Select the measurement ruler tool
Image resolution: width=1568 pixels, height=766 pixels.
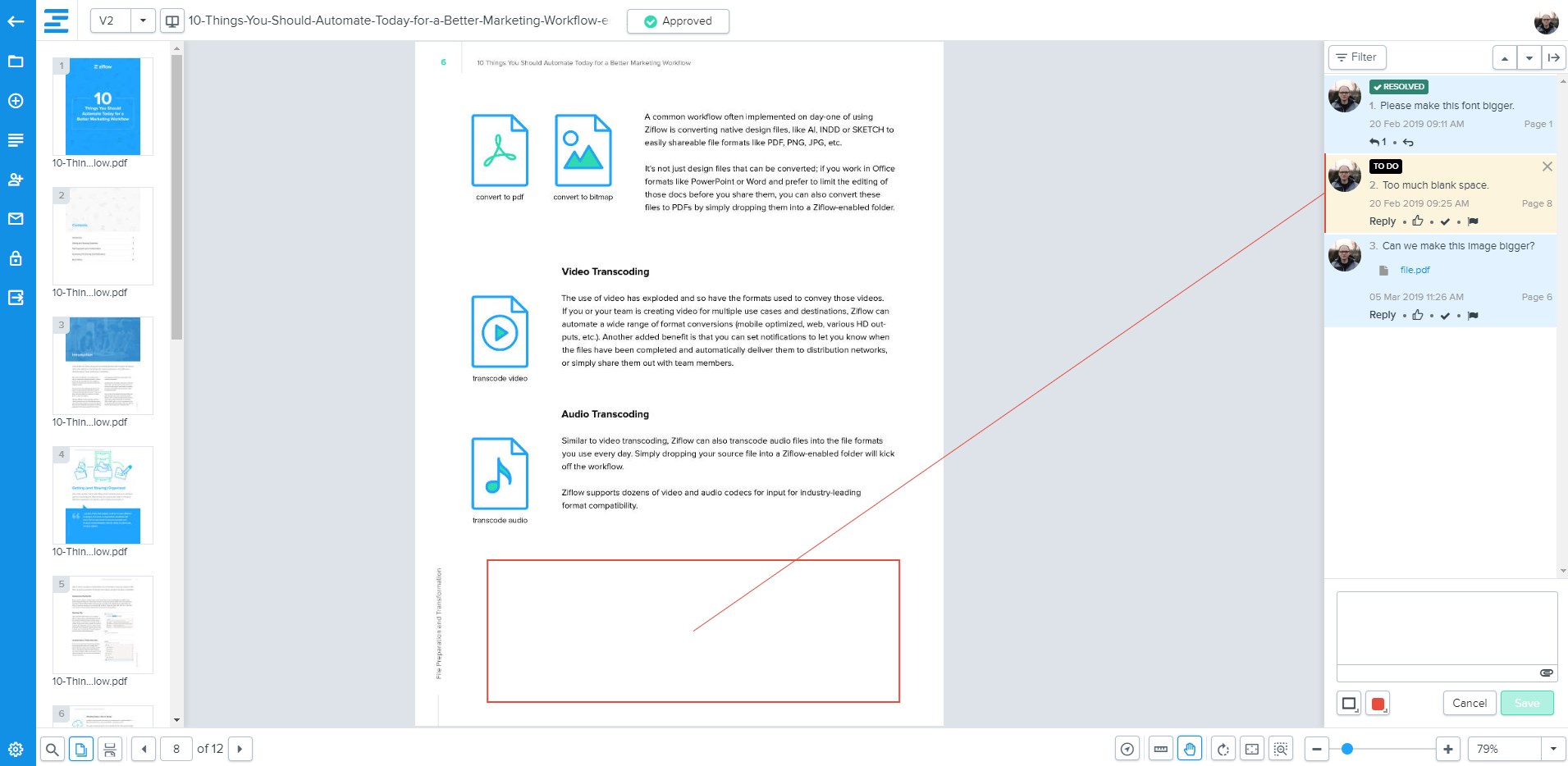click(x=1160, y=749)
